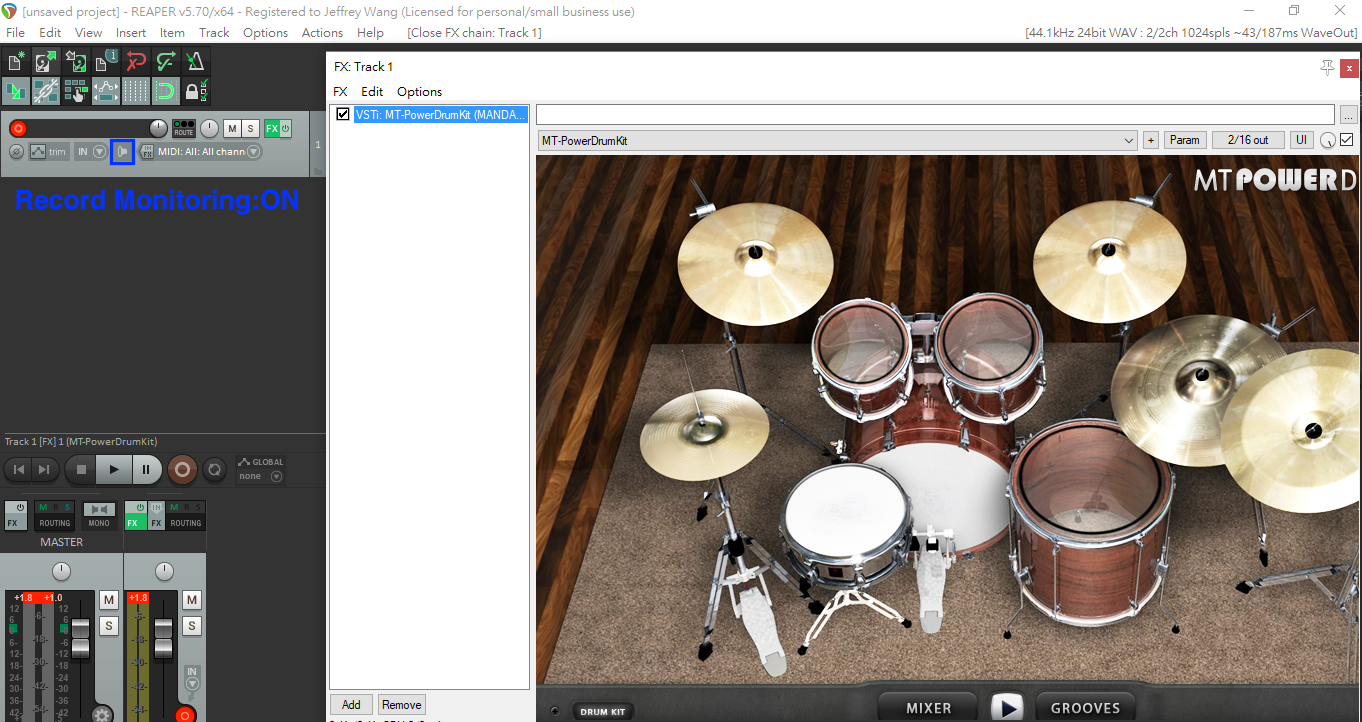Screen dimensions: 1362x722
Task: Toggle the item grouping chain-link icon
Action: [x=45, y=91]
